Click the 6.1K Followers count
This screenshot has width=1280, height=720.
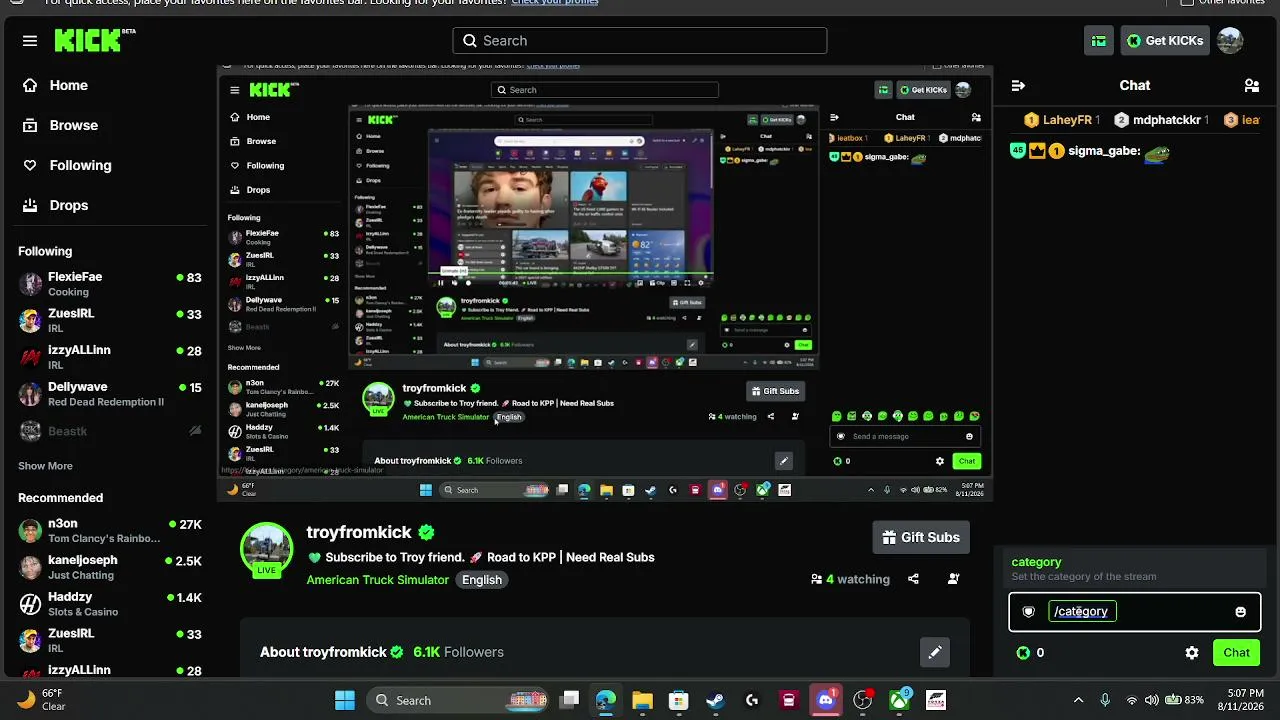[458, 652]
